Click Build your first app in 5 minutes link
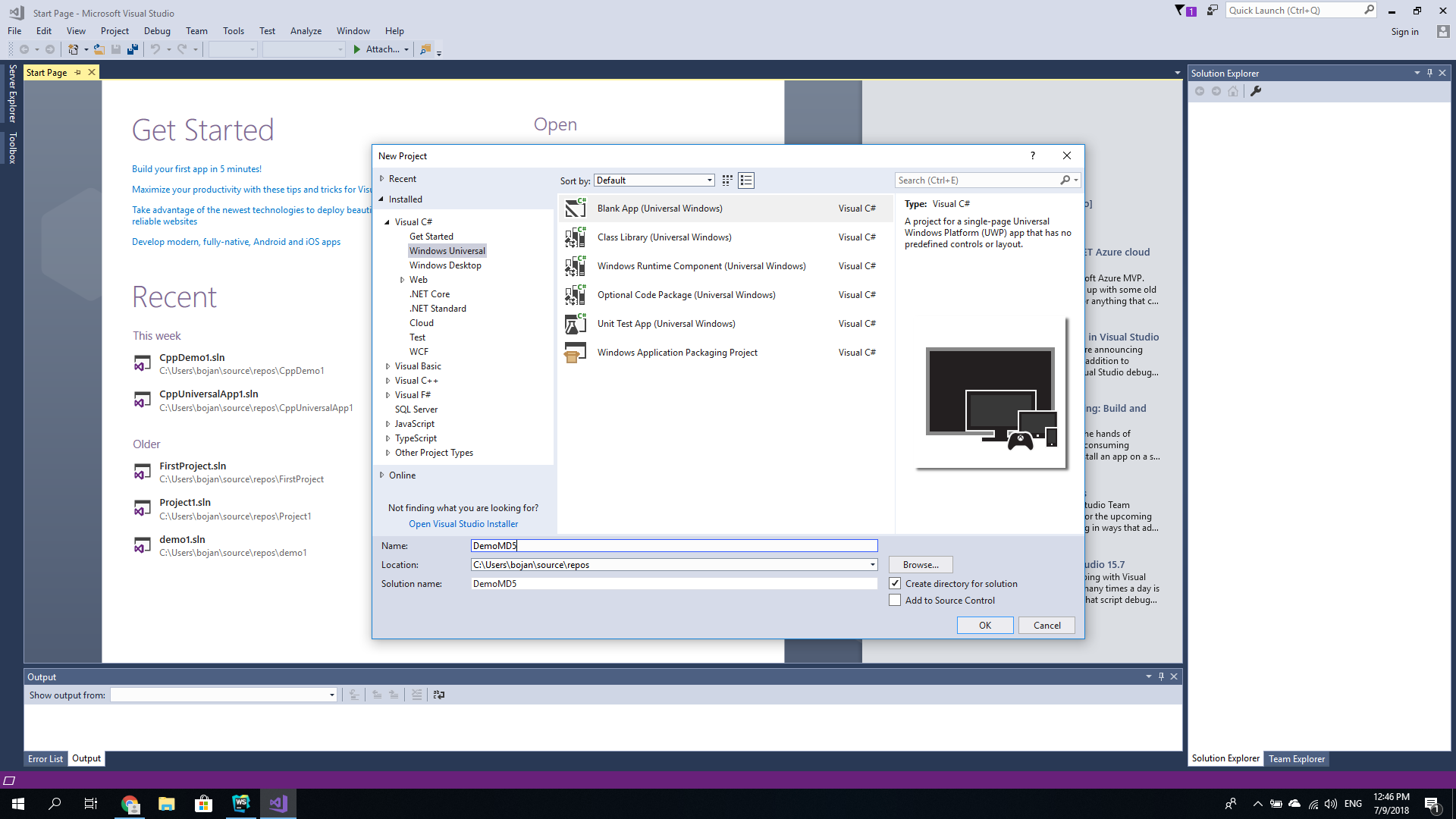Screen dimensions: 1456x819 (x=196, y=169)
